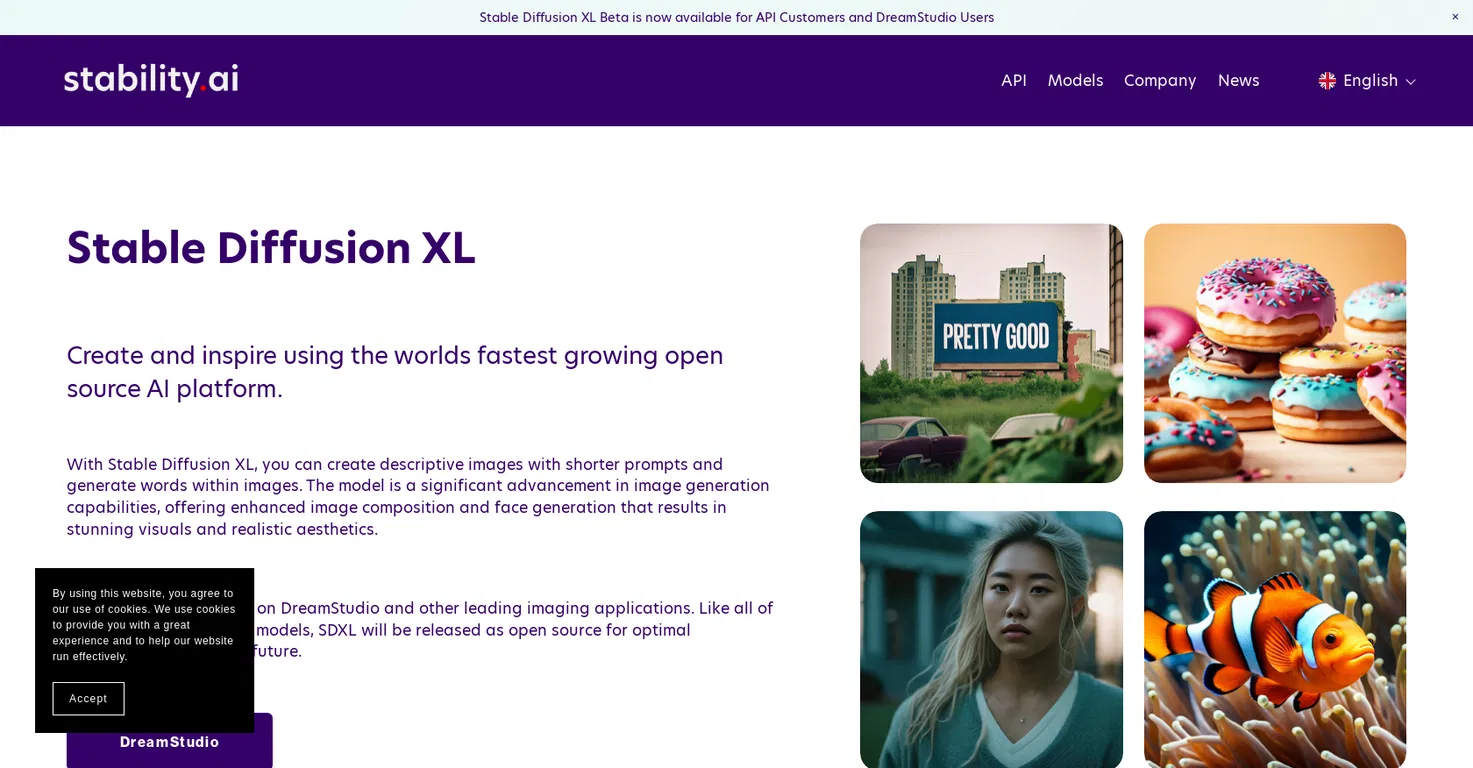The height and width of the screenshot is (768, 1473).
Task: Open the clownfish image
Action: [x=1275, y=640]
